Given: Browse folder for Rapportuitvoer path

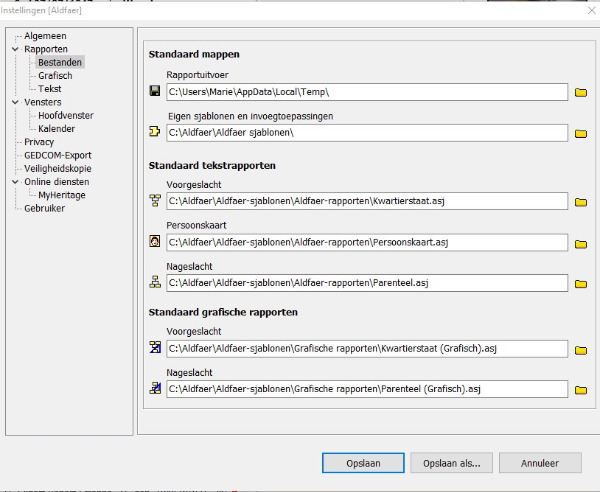Looking at the screenshot, I should coord(581,93).
